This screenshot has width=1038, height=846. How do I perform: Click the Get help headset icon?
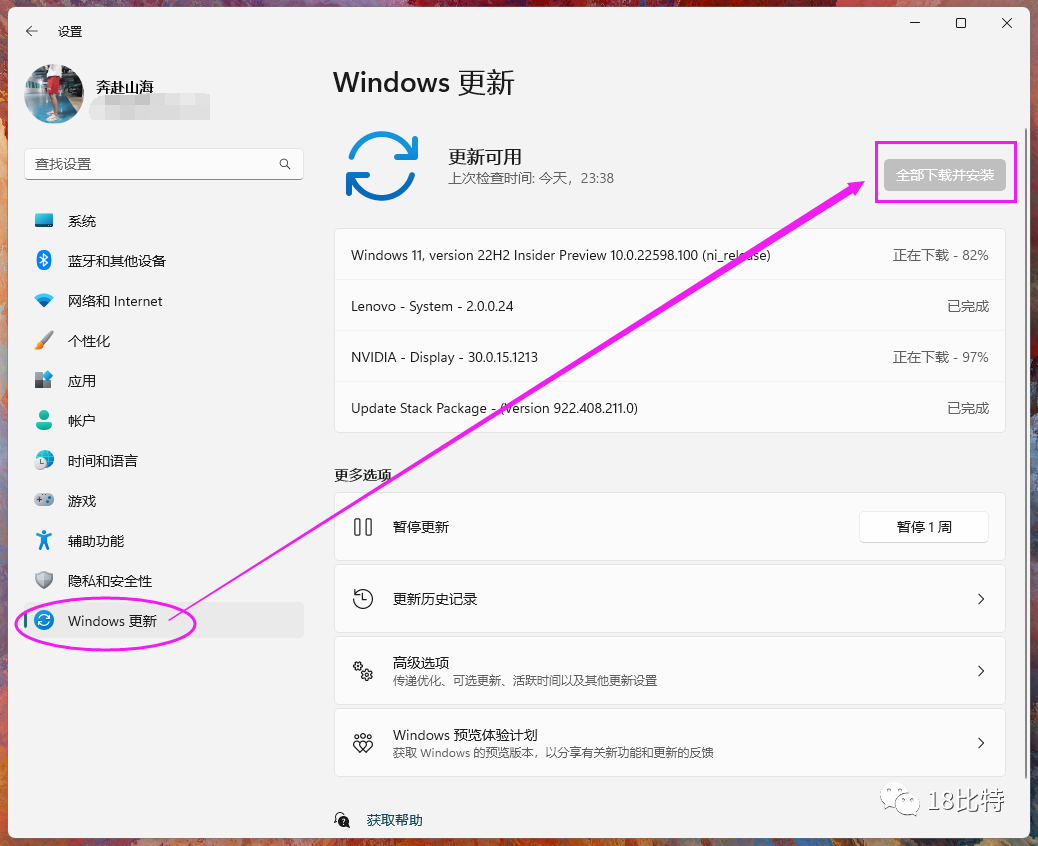[342, 820]
